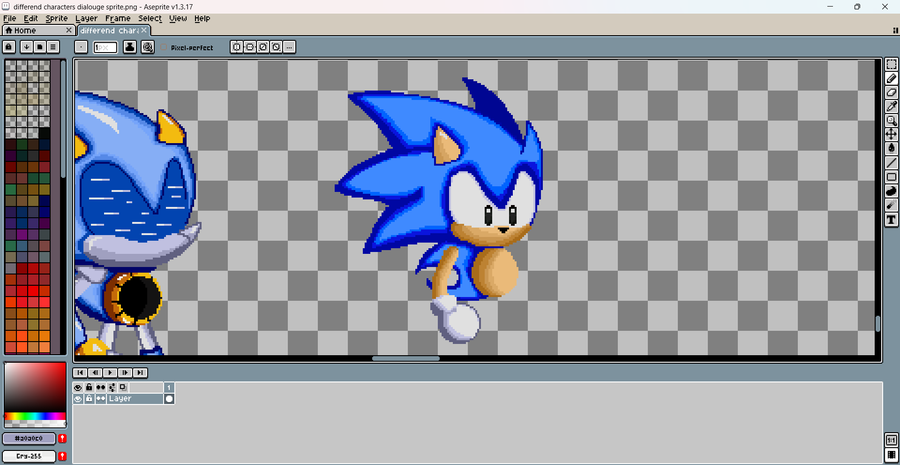Toggle visibility of all layers in header

click(x=78, y=388)
